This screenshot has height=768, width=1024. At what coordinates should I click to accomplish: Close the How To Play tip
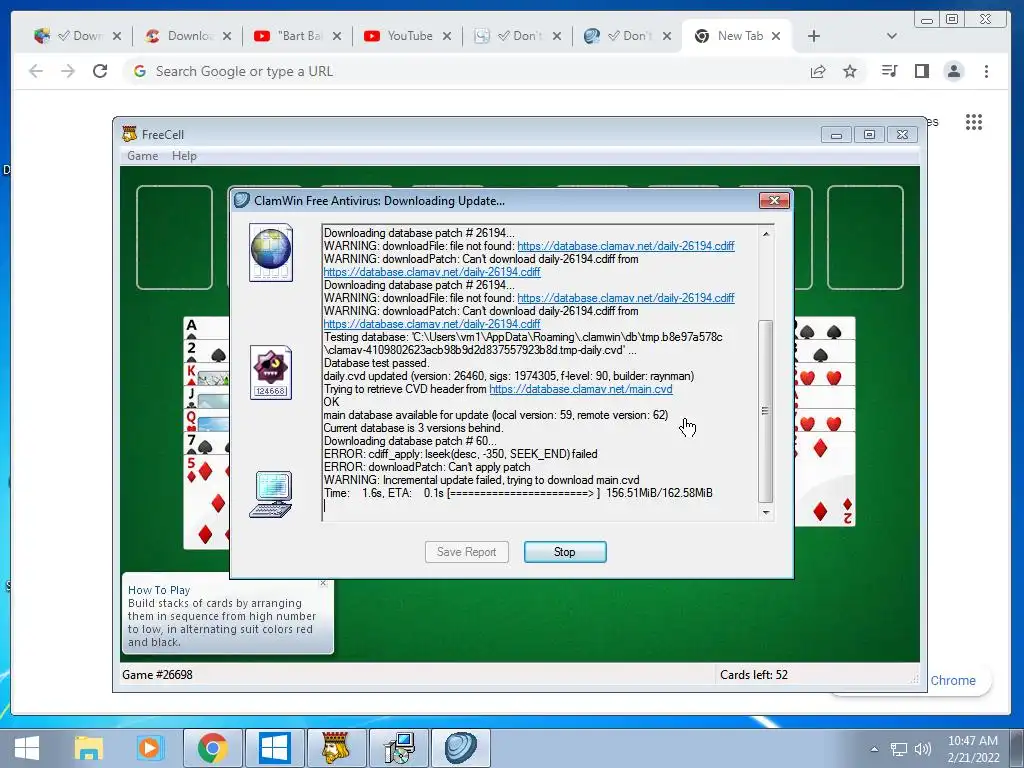coord(323,583)
